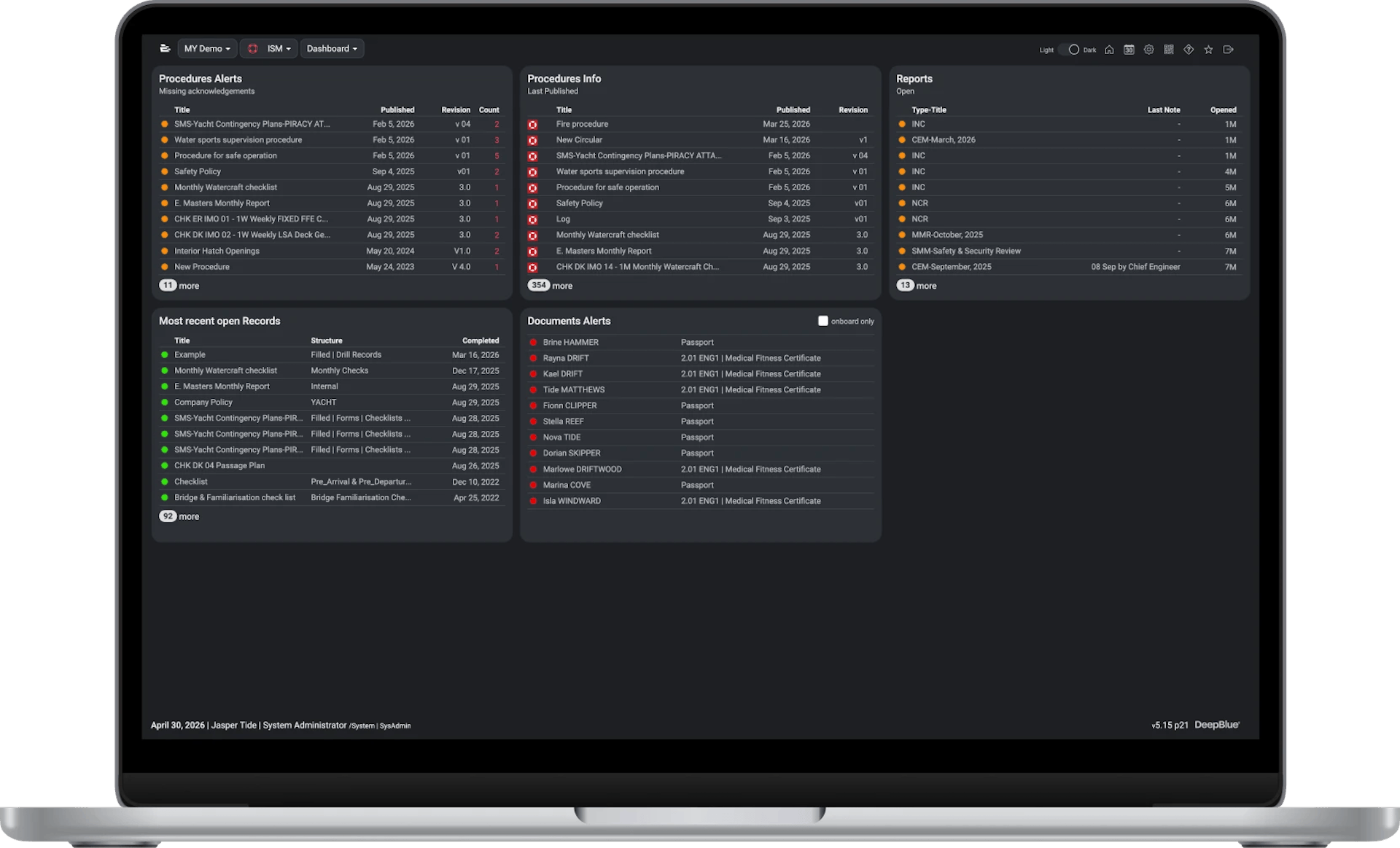Viewport: 1400px width, 848px height.
Task: Click the lifebuoy icon next to New Circular
Action: coord(533,141)
